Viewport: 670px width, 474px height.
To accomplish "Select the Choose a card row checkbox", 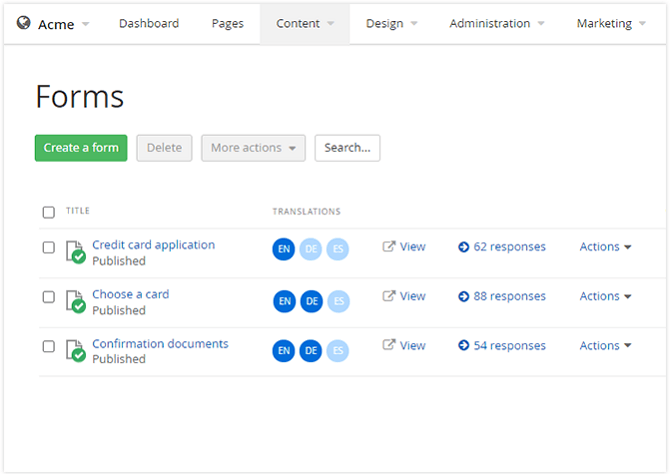I will click(48, 297).
